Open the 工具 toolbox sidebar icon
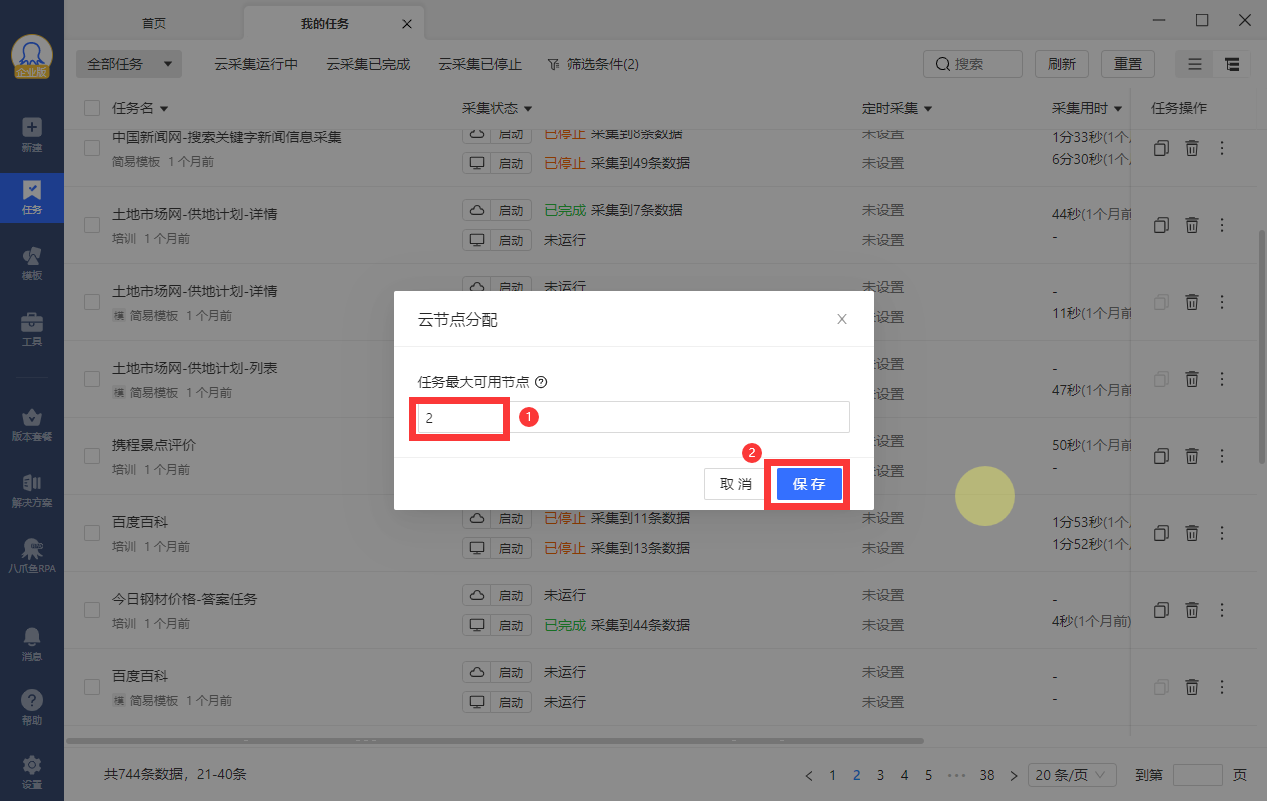 [x=32, y=329]
